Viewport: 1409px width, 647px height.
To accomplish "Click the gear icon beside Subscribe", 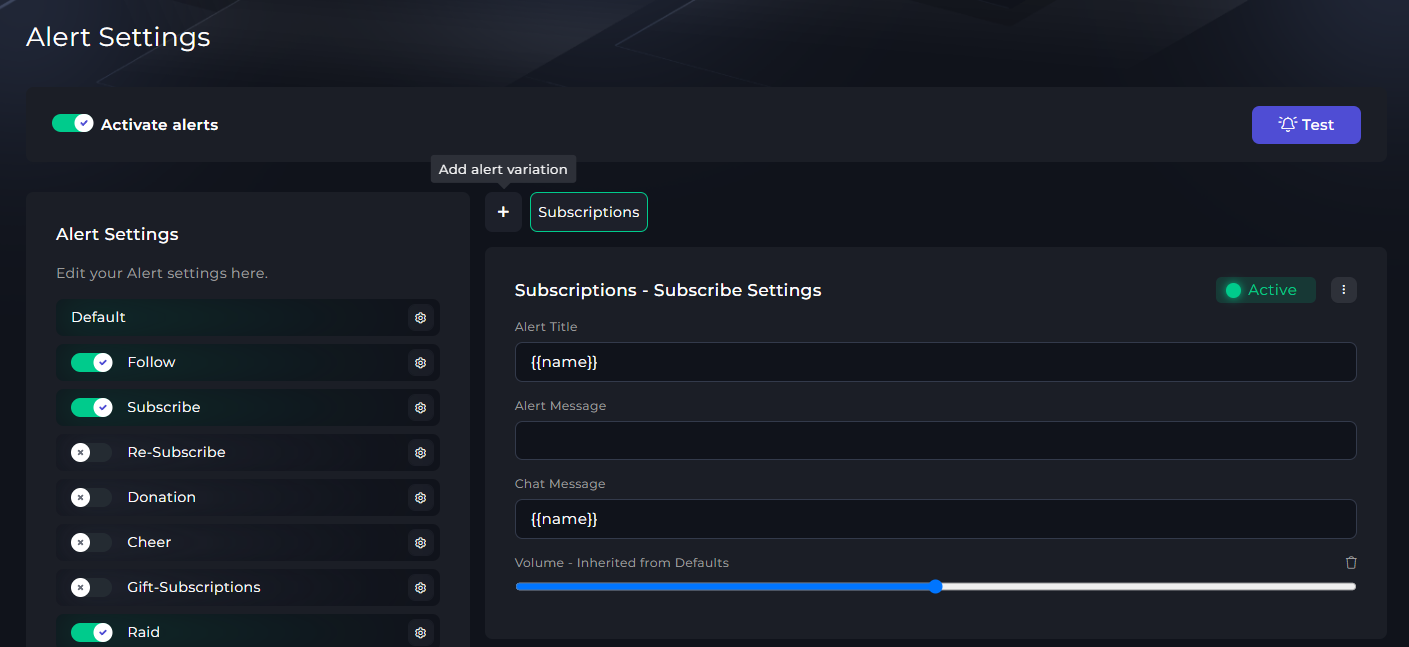I will [420, 407].
